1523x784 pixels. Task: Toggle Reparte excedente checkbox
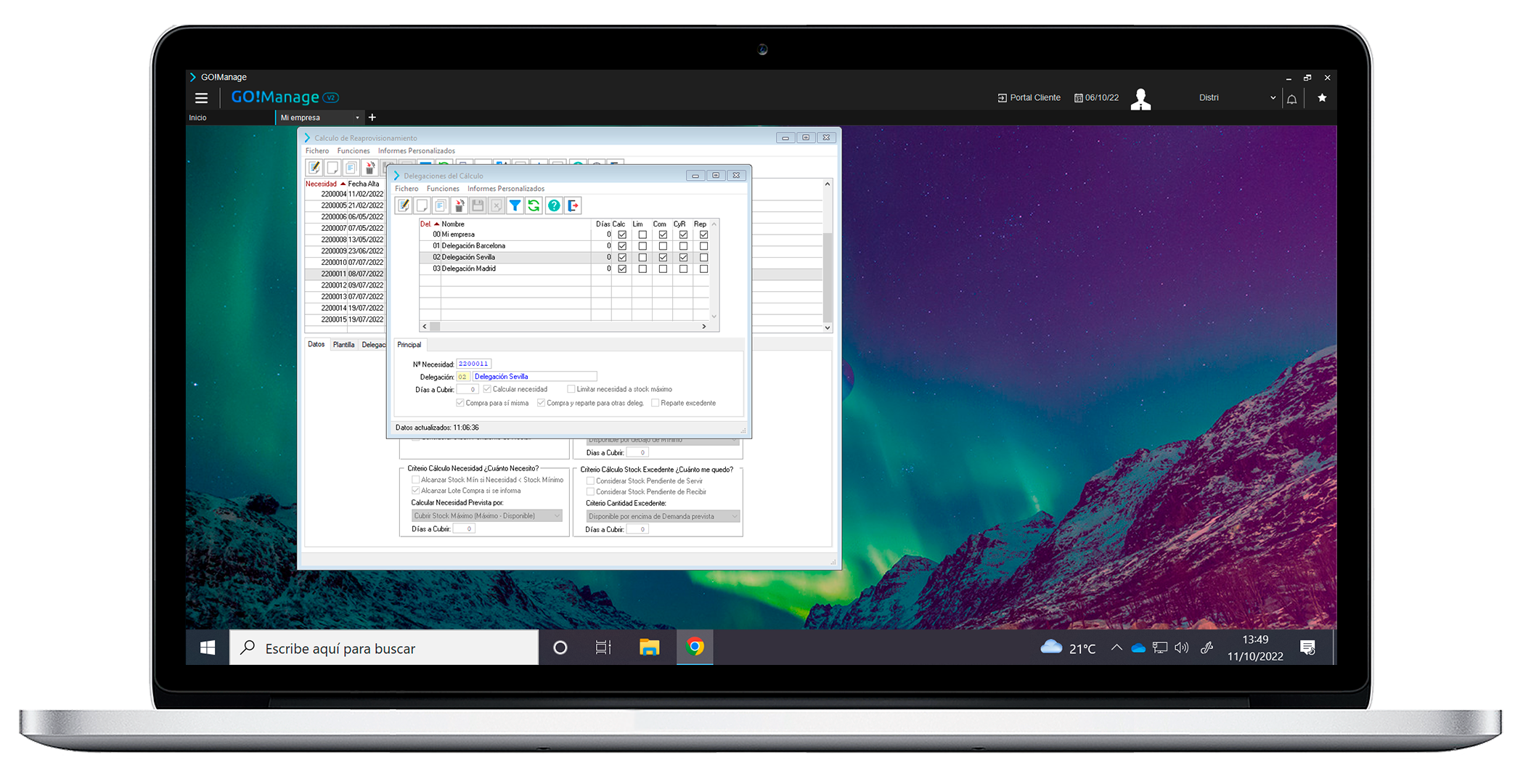pyautogui.click(x=656, y=404)
